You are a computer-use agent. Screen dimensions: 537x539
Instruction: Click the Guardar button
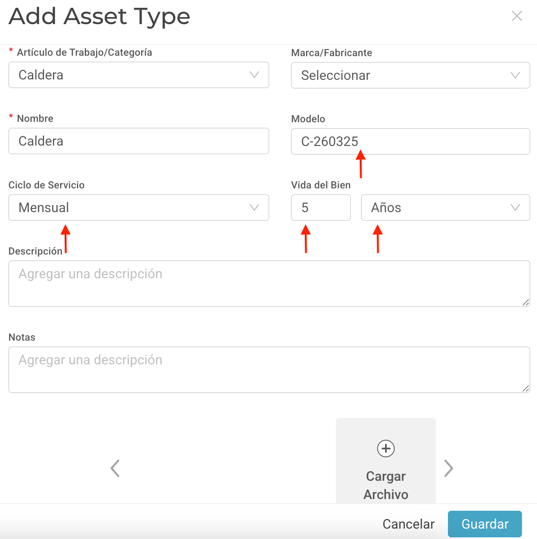[485, 524]
